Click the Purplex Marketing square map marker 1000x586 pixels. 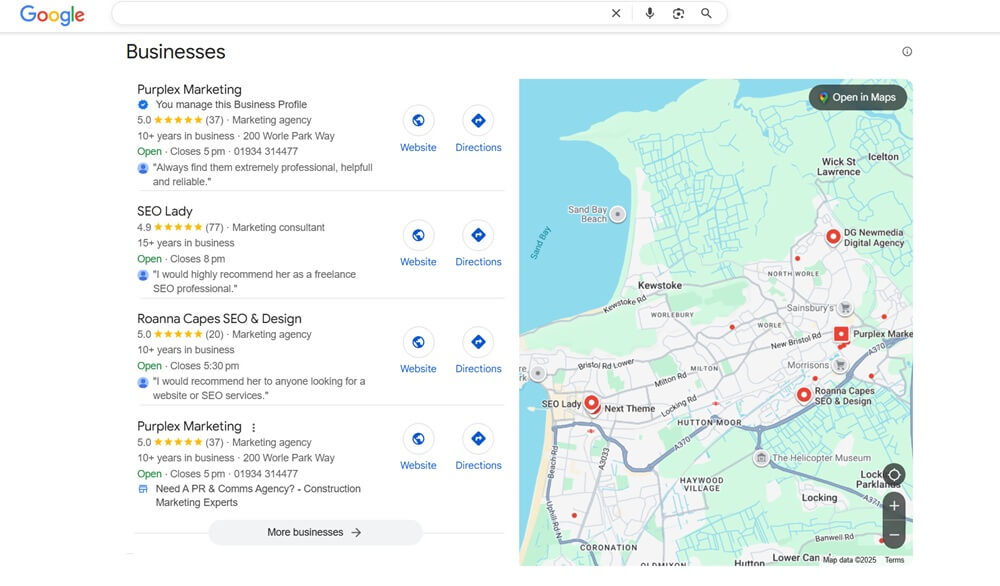841,333
